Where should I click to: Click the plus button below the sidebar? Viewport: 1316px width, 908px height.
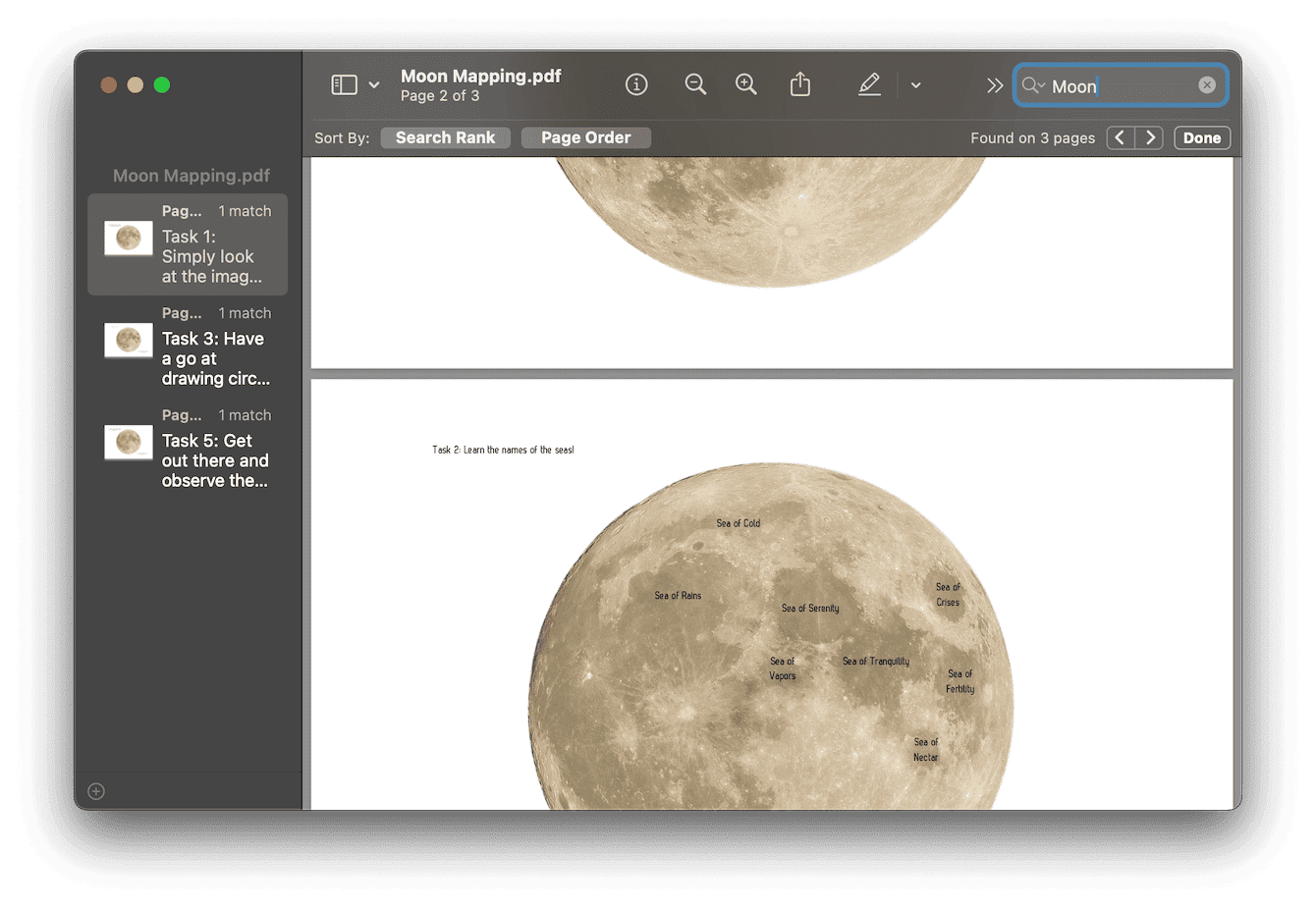[95, 791]
